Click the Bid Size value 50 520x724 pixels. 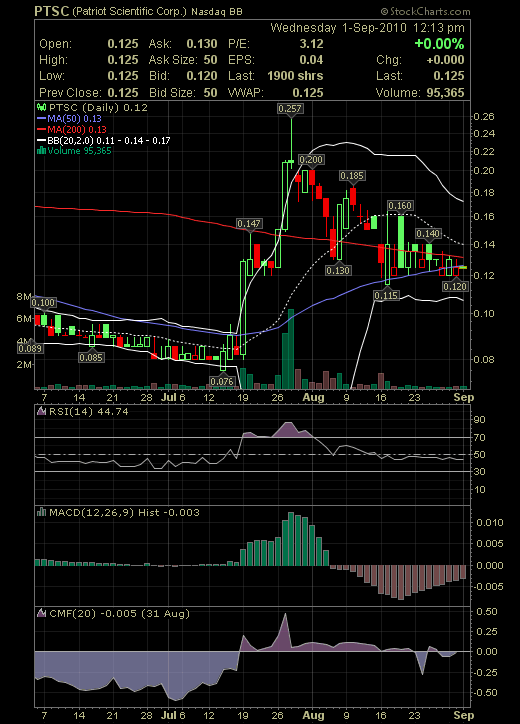pos(211,93)
